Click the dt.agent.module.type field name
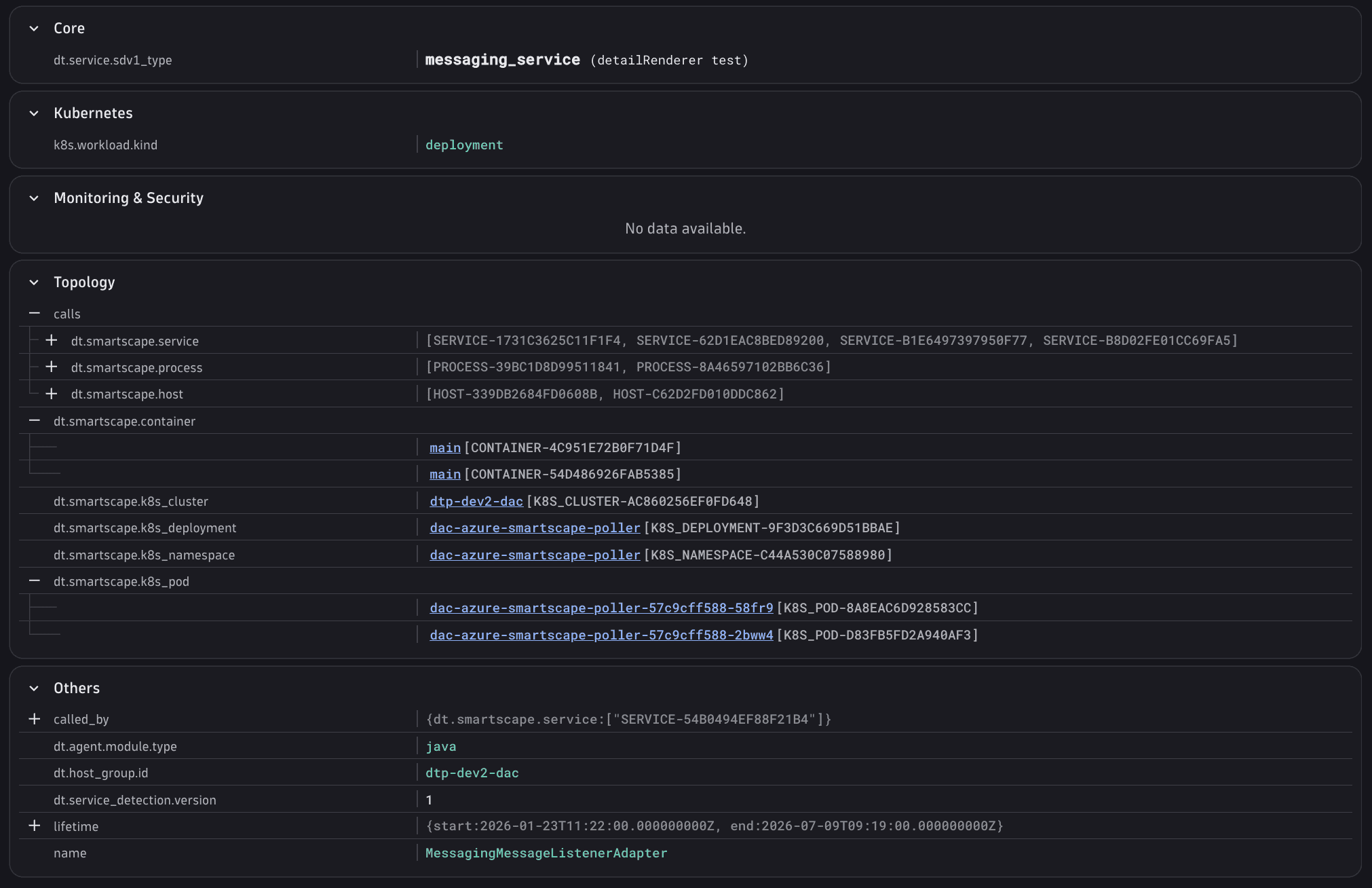 [x=115, y=747]
